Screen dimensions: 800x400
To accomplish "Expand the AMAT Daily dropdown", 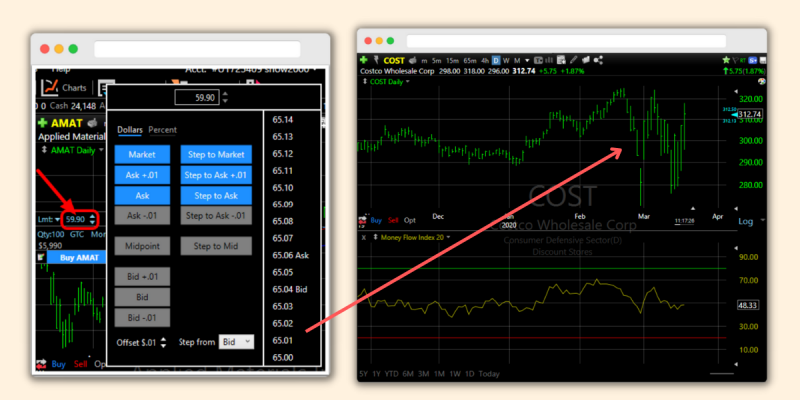I will [x=101, y=150].
